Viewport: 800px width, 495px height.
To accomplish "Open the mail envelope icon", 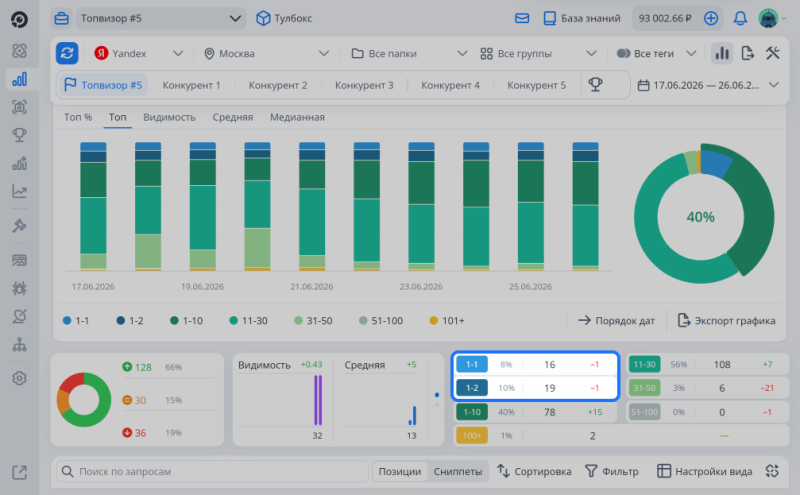I will tap(522, 18).
